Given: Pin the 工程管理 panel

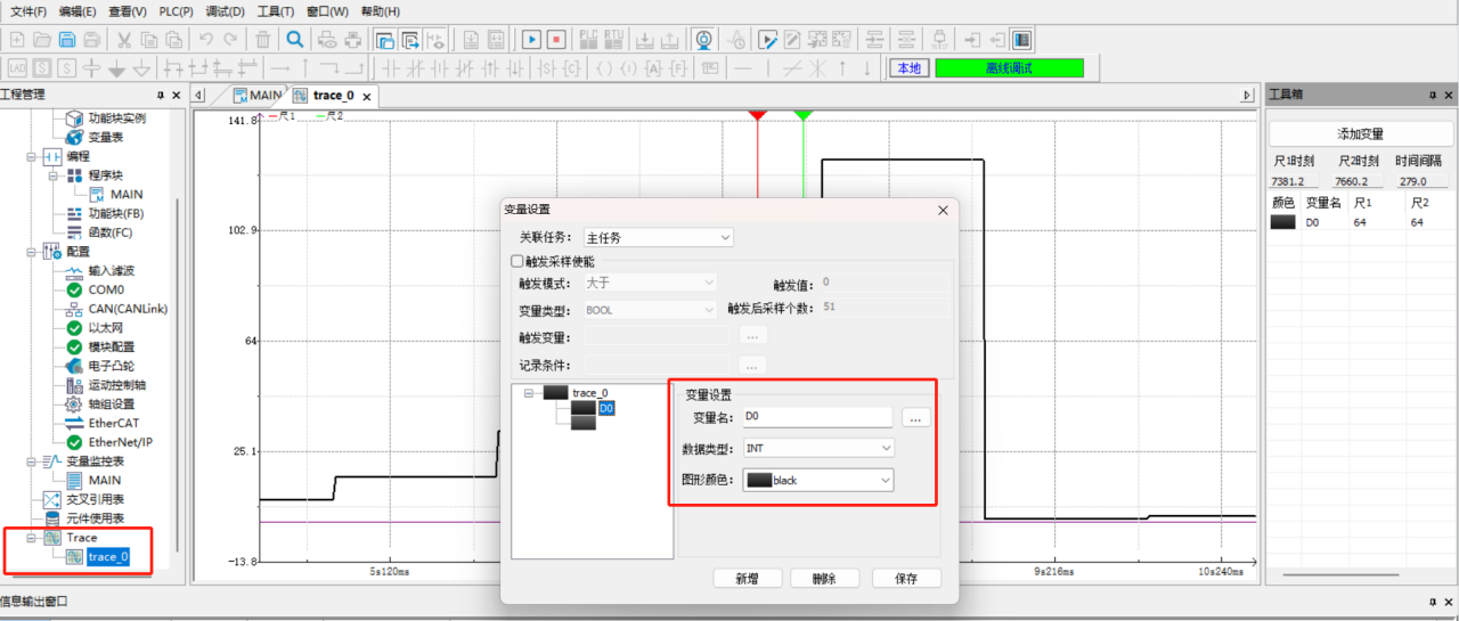Looking at the screenshot, I should coord(160,95).
